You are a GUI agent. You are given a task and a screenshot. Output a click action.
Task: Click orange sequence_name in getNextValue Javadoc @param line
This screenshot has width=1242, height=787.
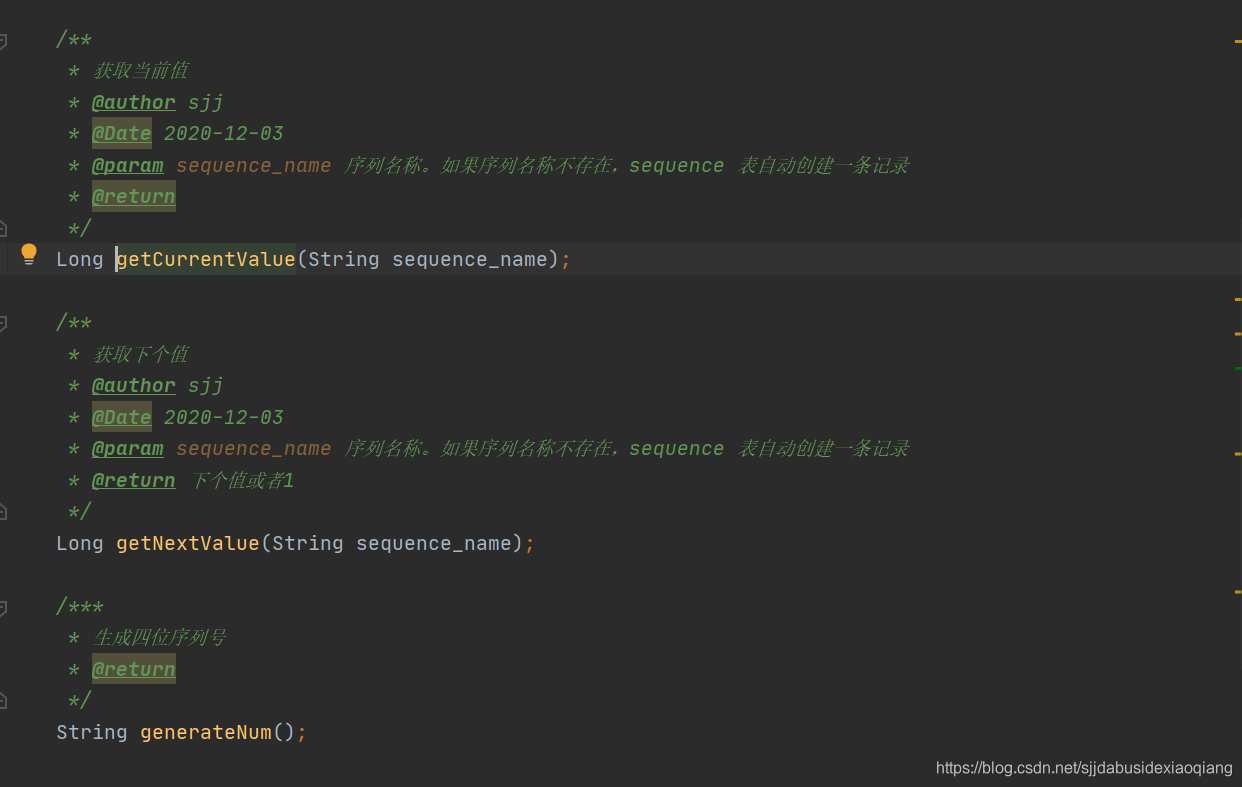click(x=254, y=449)
